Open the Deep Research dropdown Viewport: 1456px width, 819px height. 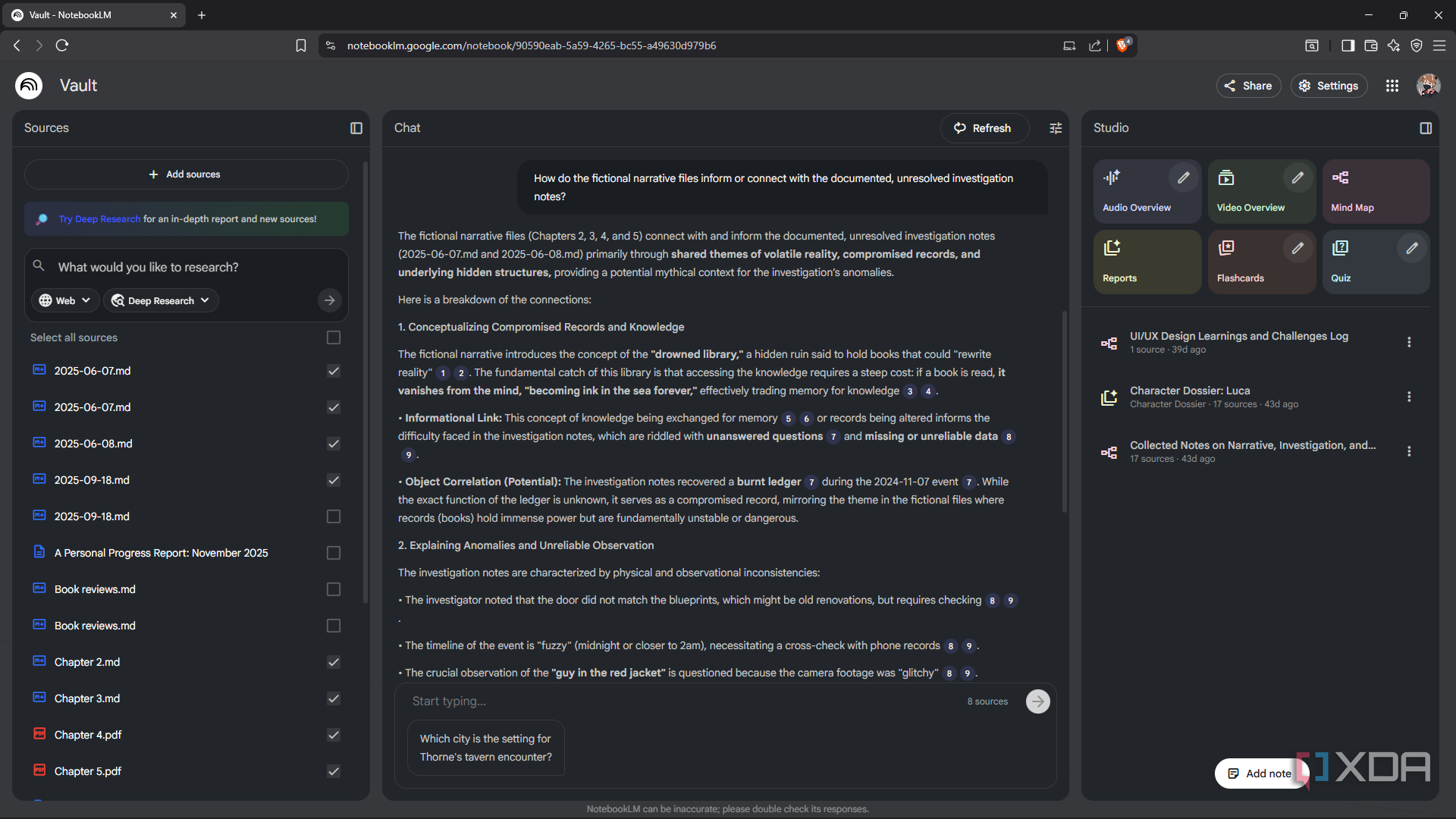click(161, 300)
